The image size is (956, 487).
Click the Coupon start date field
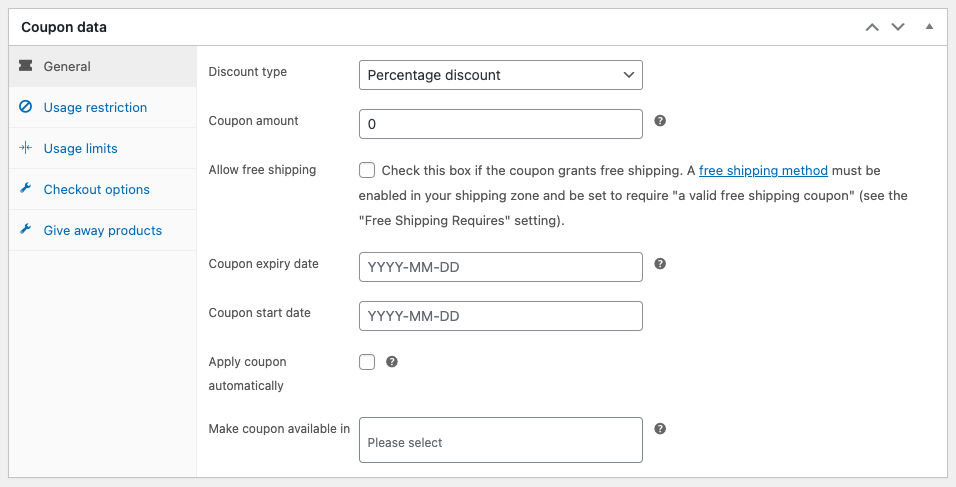tap(501, 316)
